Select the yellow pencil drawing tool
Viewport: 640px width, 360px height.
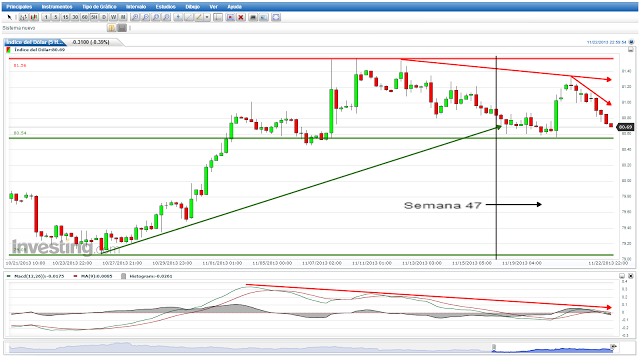[x=199, y=17]
